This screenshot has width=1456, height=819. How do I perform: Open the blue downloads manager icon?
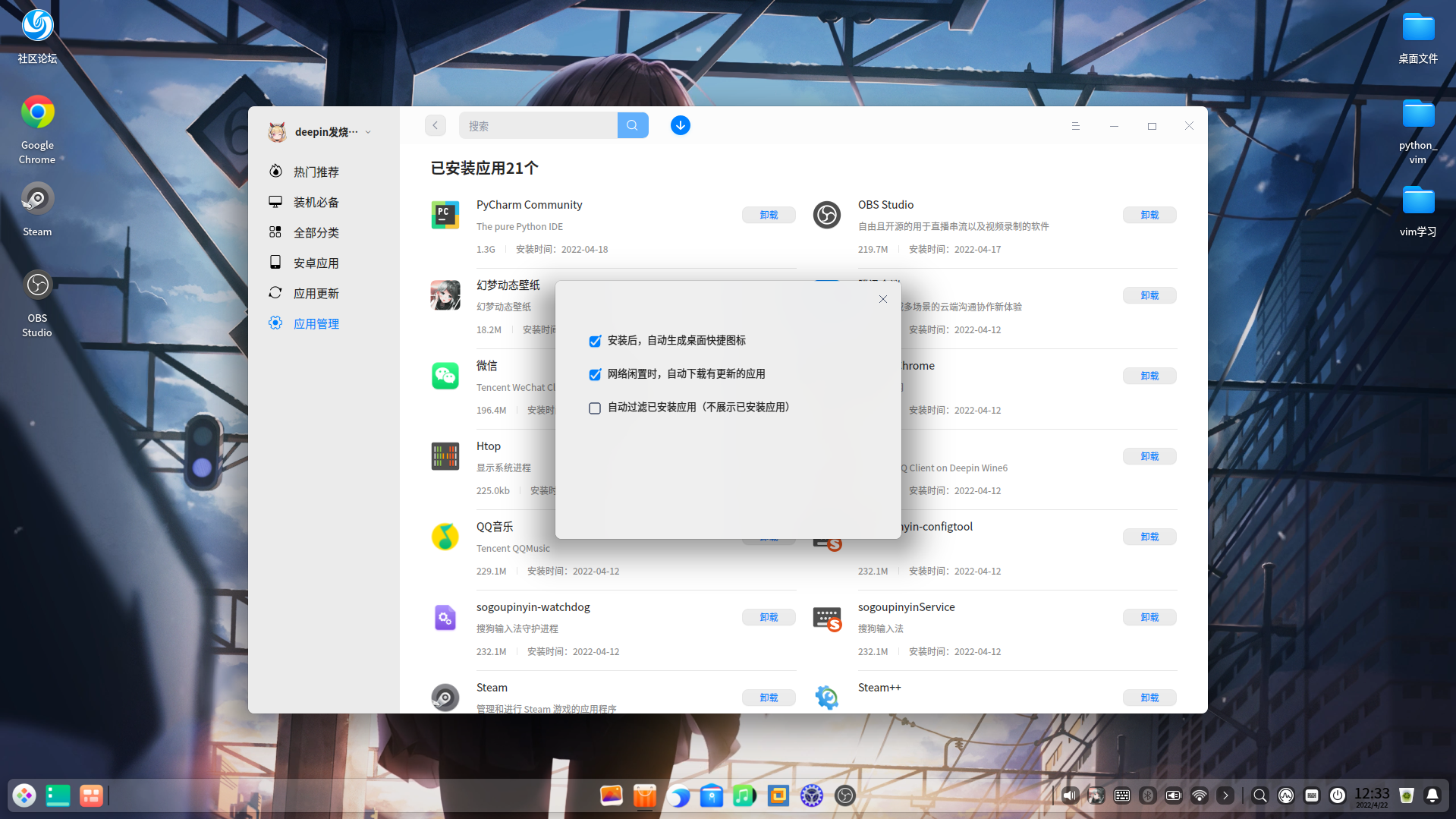click(681, 125)
